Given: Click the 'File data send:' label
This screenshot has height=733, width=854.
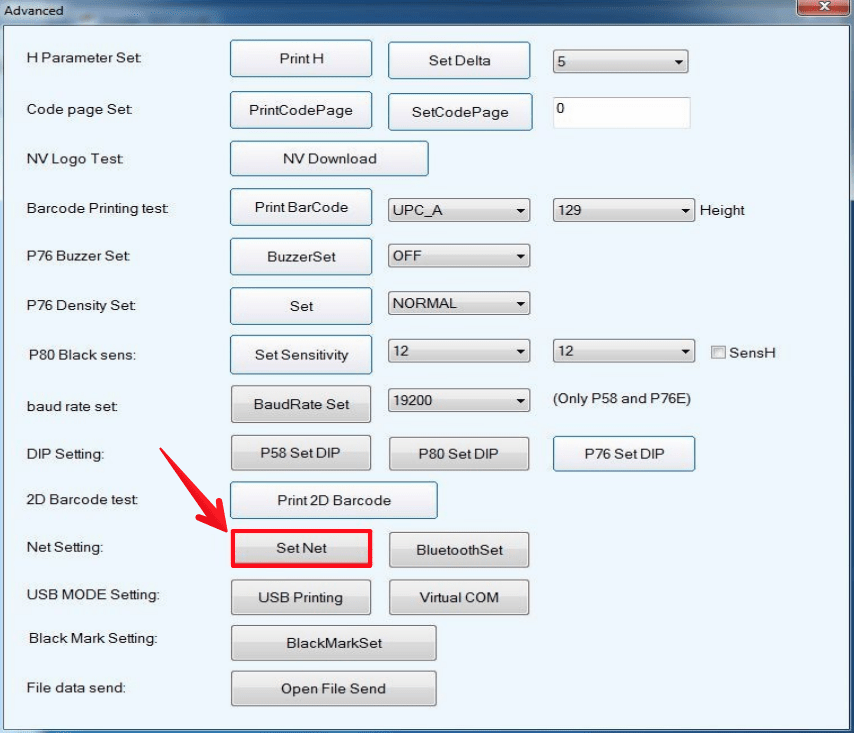Looking at the screenshot, I should 76,688.
